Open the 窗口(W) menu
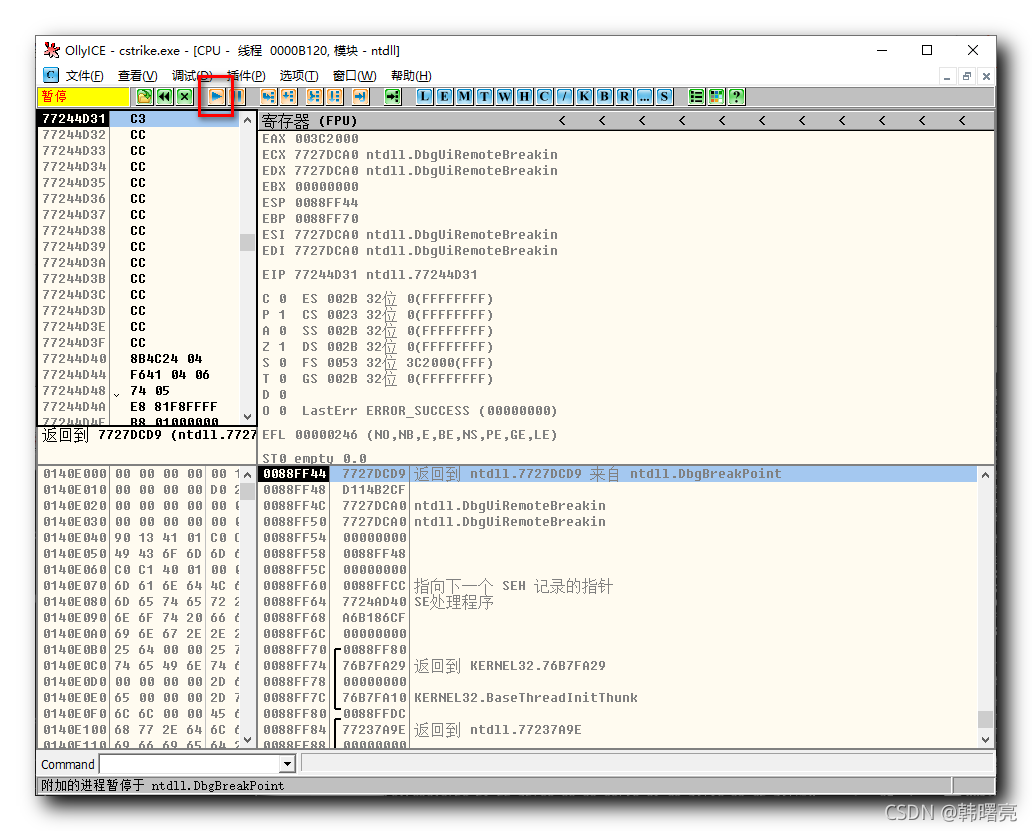 (355, 76)
